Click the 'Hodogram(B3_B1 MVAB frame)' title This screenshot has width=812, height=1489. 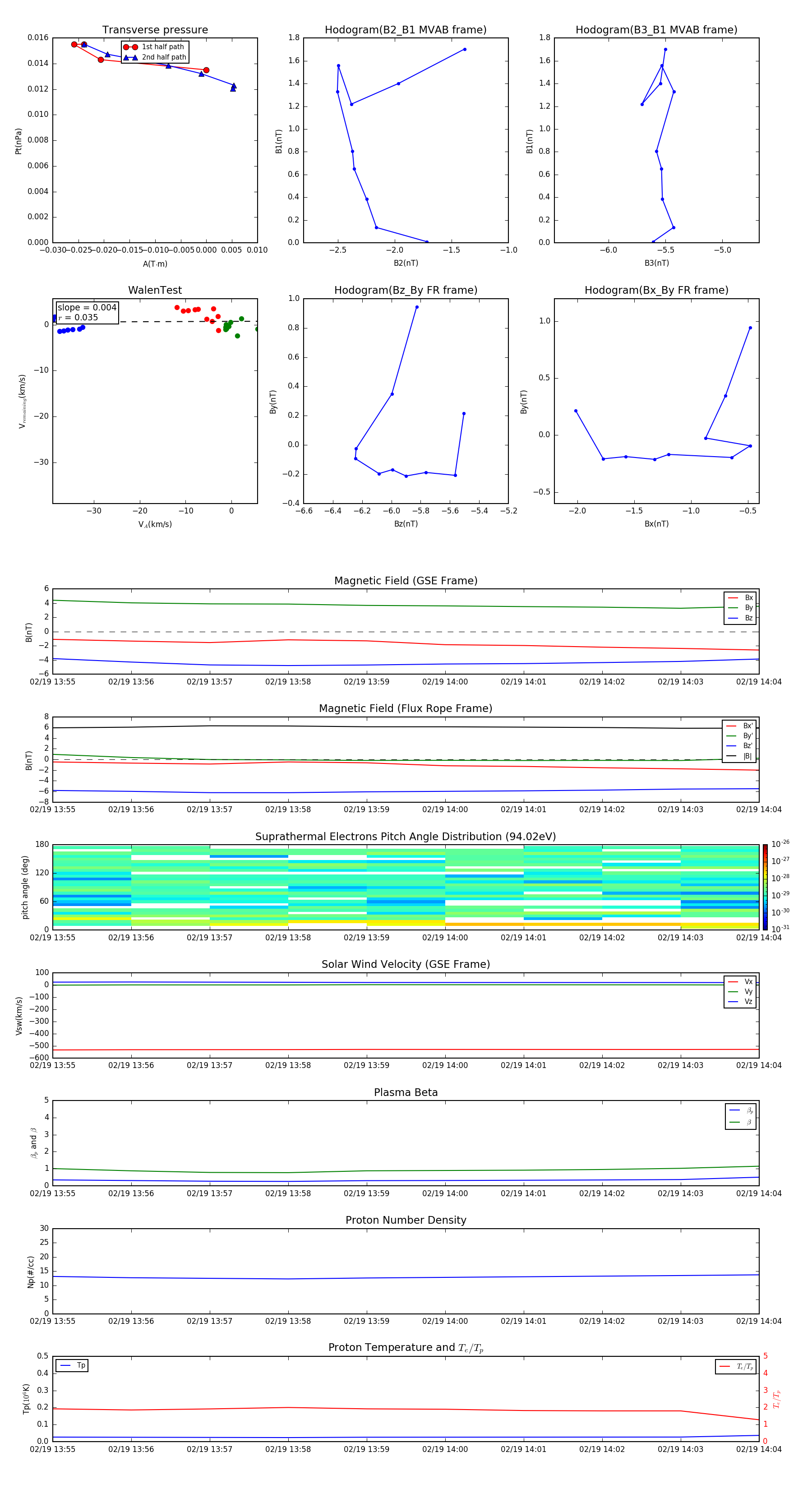click(656, 30)
